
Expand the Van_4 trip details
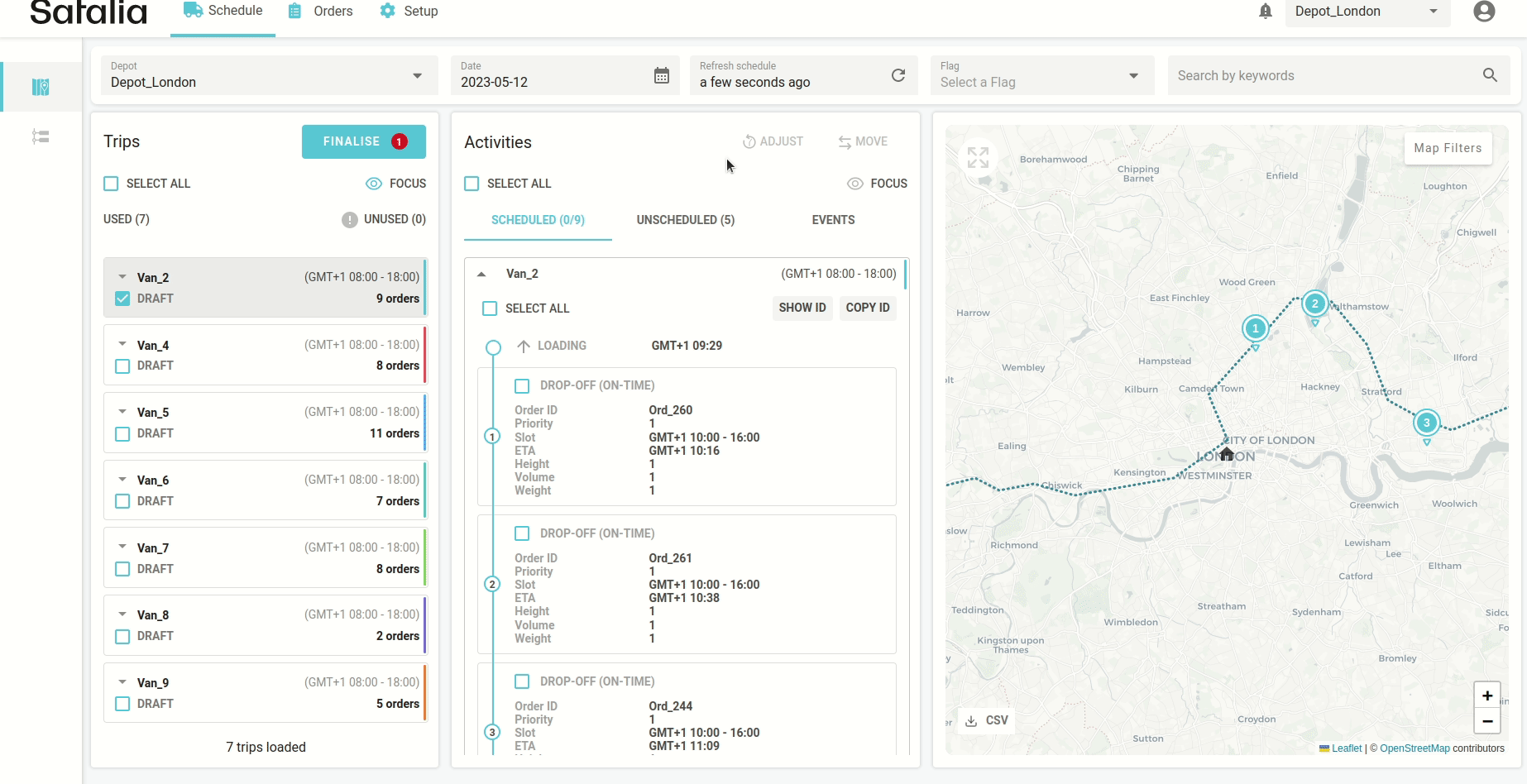click(122, 345)
